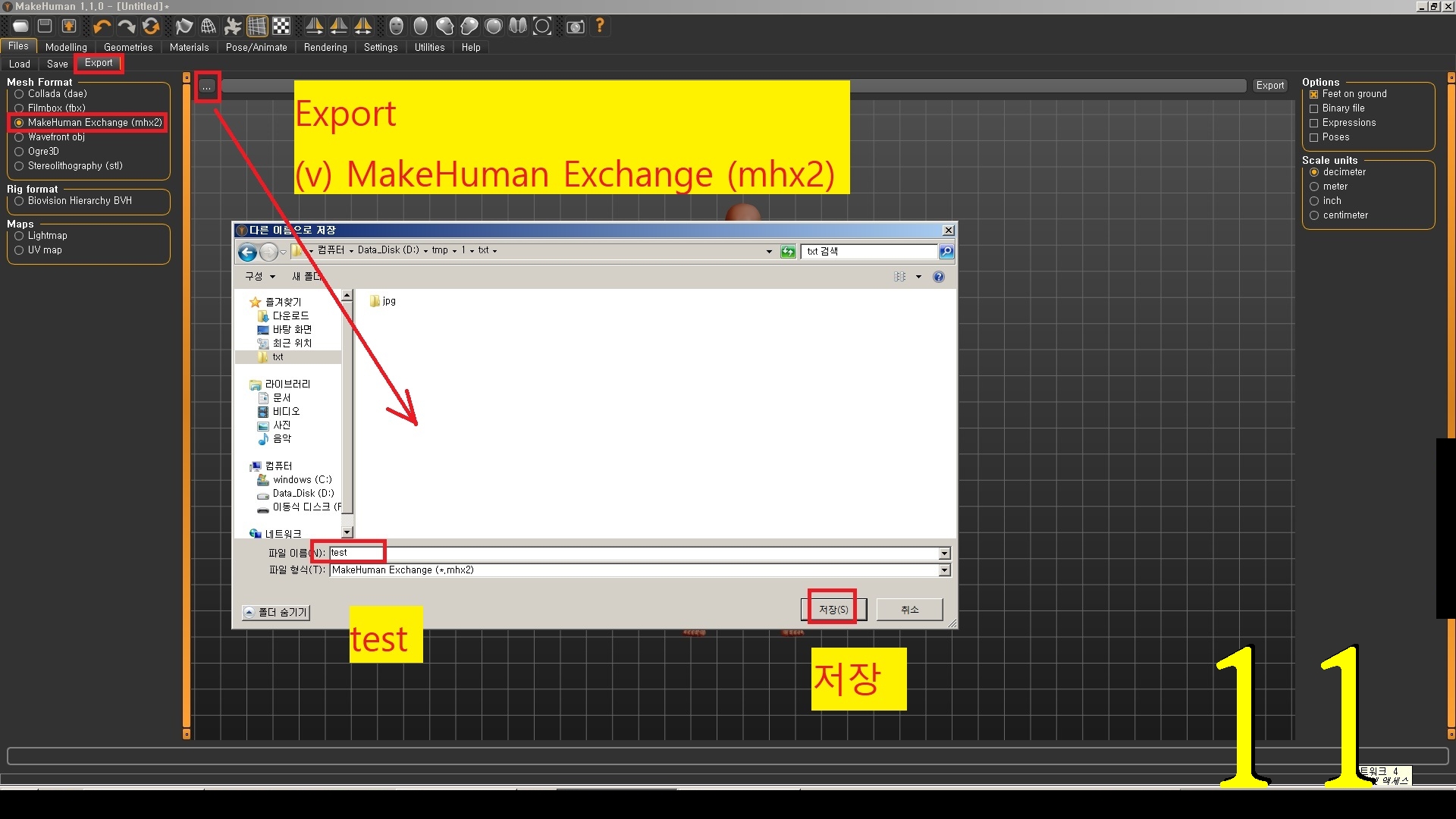Image resolution: width=1456 pixels, height=819 pixels.
Task: Click the green Refresh icon in save dialog
Action: 788,252
